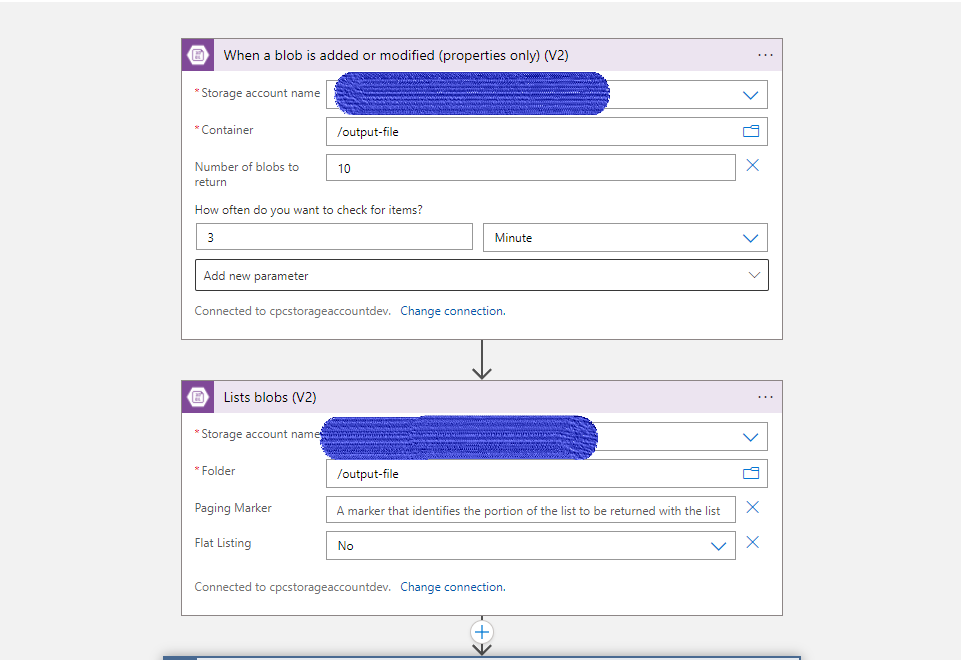961x660 pixels.
Task: Click the blob trigger connector icon
Action: pyautogui.click(x=198, y=55)
